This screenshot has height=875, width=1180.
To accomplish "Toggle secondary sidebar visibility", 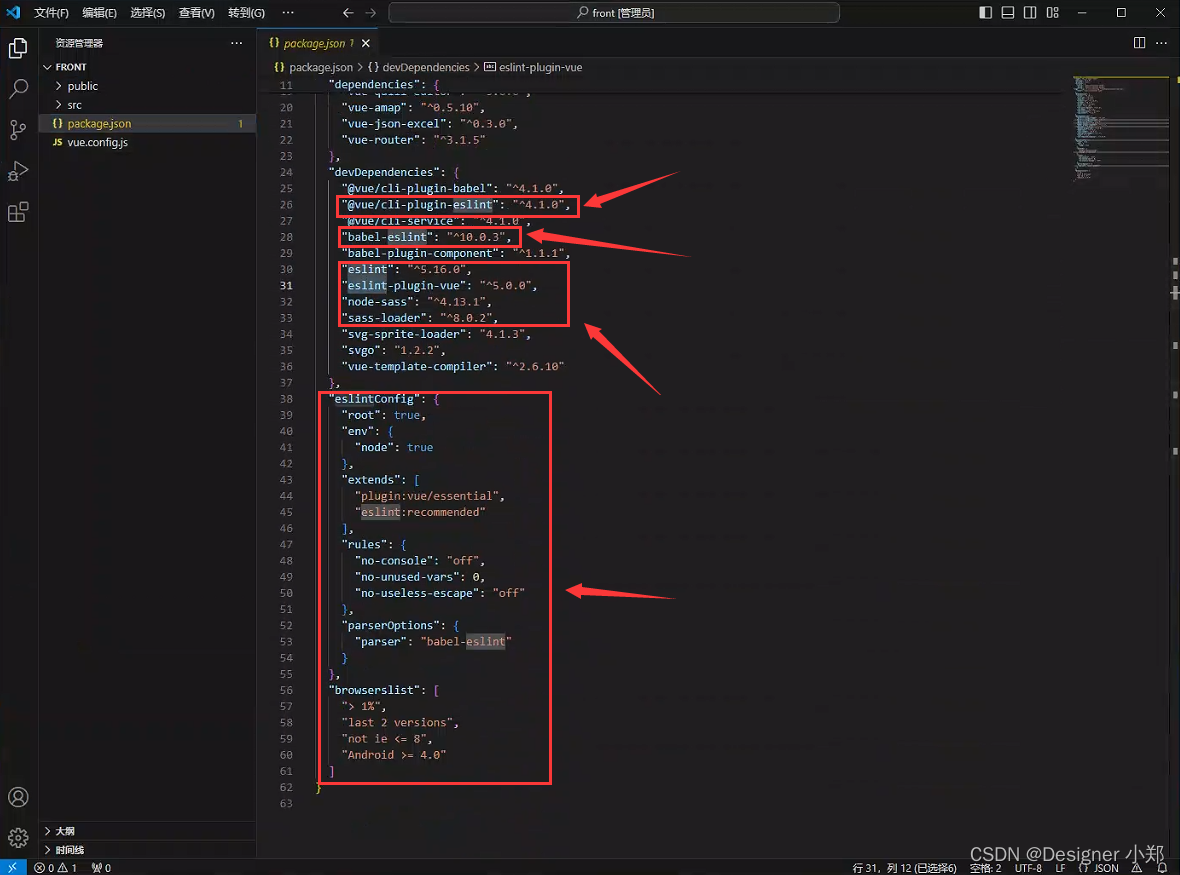I will point(1030,13).
